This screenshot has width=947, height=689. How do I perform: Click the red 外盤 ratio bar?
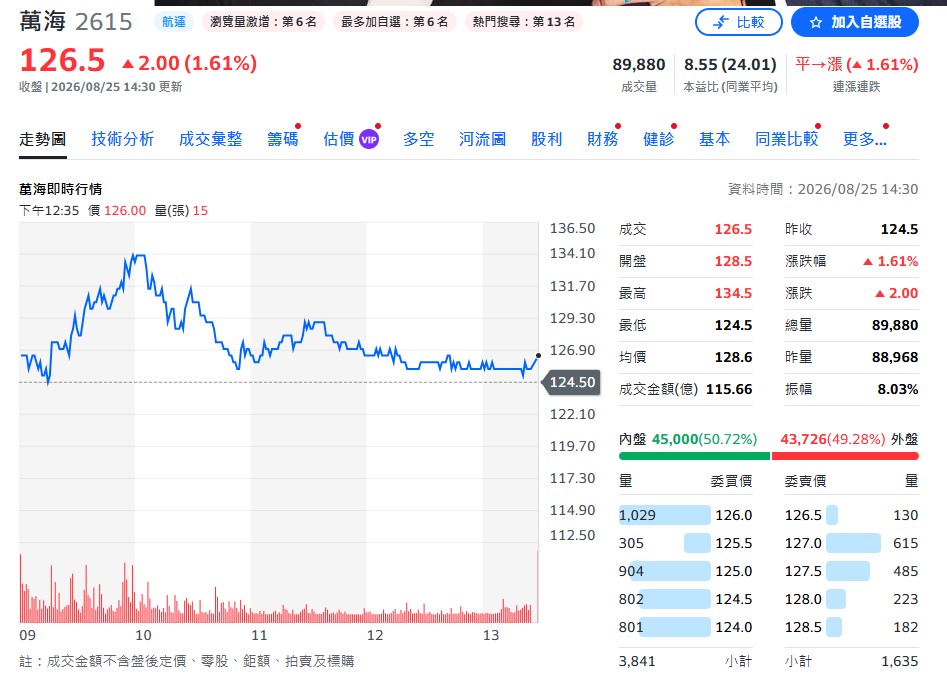tap(845, 456)
